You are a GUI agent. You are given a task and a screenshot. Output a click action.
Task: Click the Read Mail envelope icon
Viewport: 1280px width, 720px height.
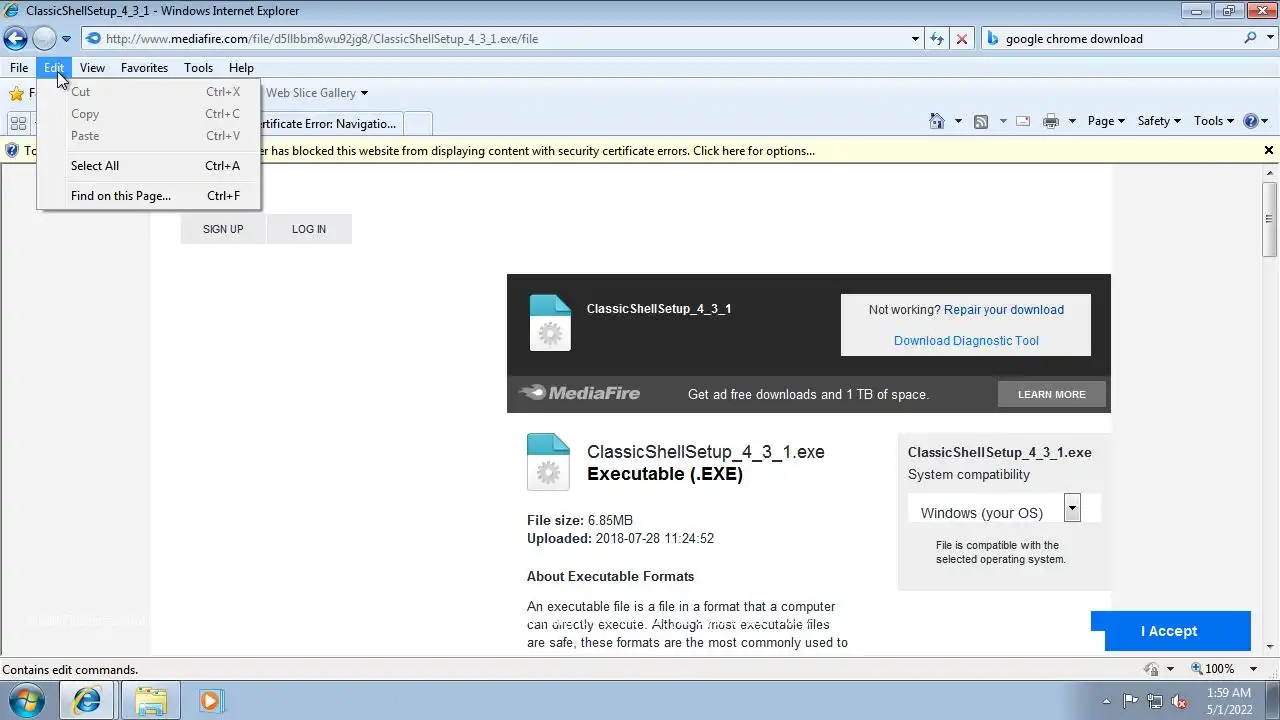1023,121
